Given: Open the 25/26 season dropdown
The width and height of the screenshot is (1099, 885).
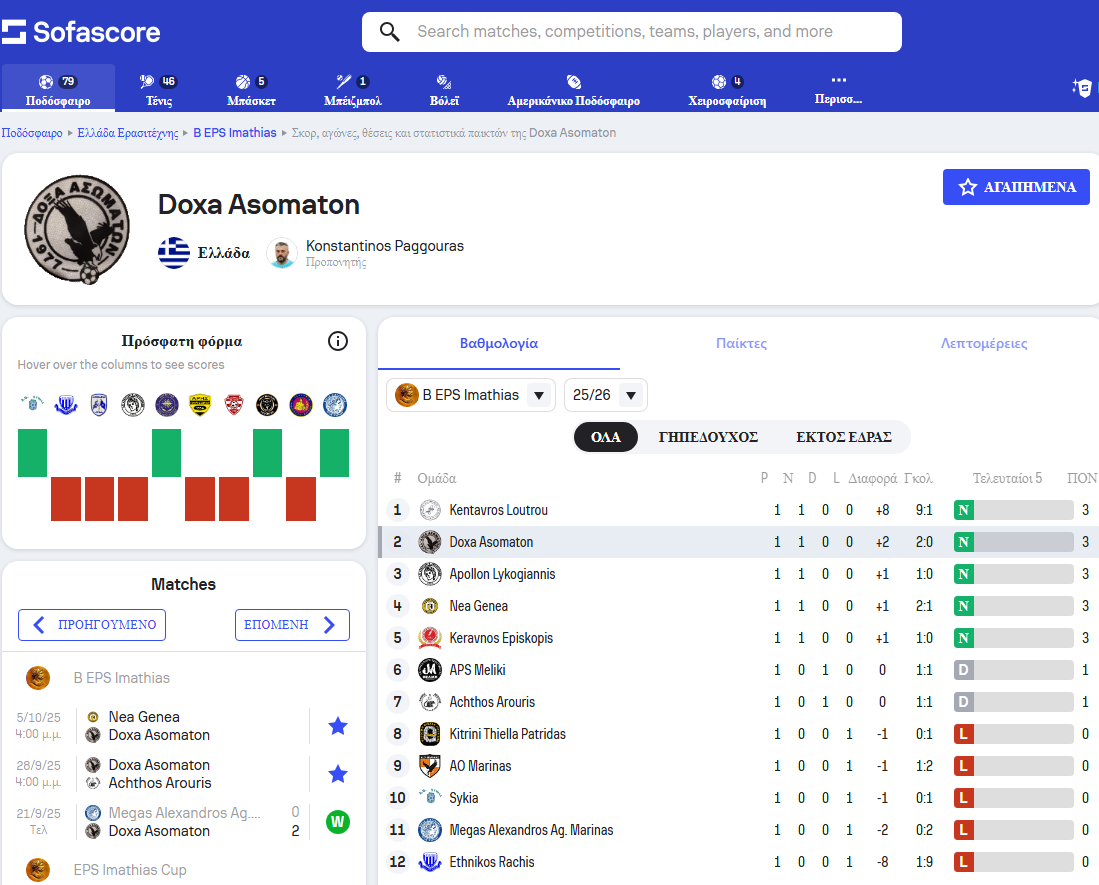Looking at the screenshot, I should coord(606,395).
